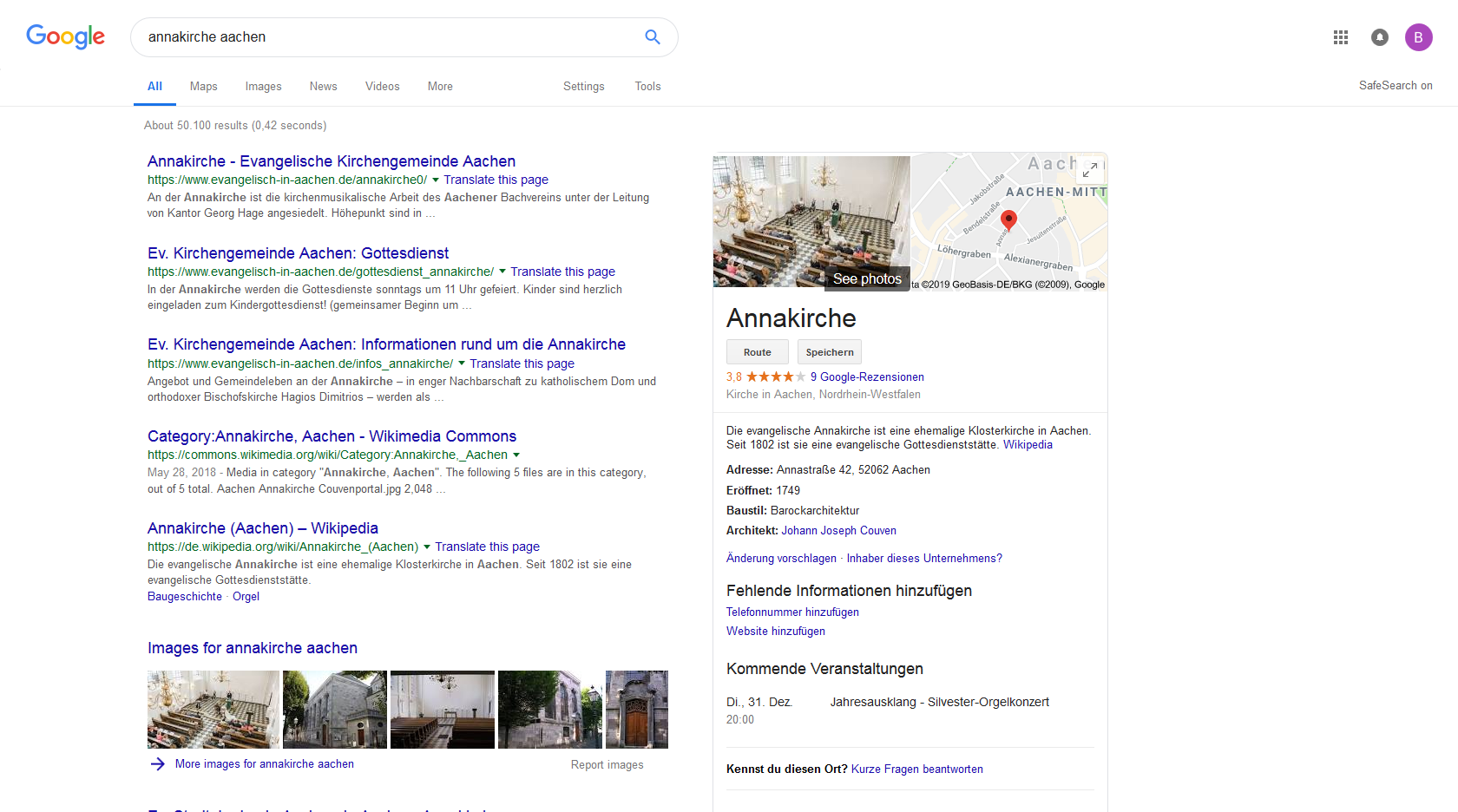This screenshot has height=812, width=1458.
Task: Click the Speichern button
Action: 830,352
